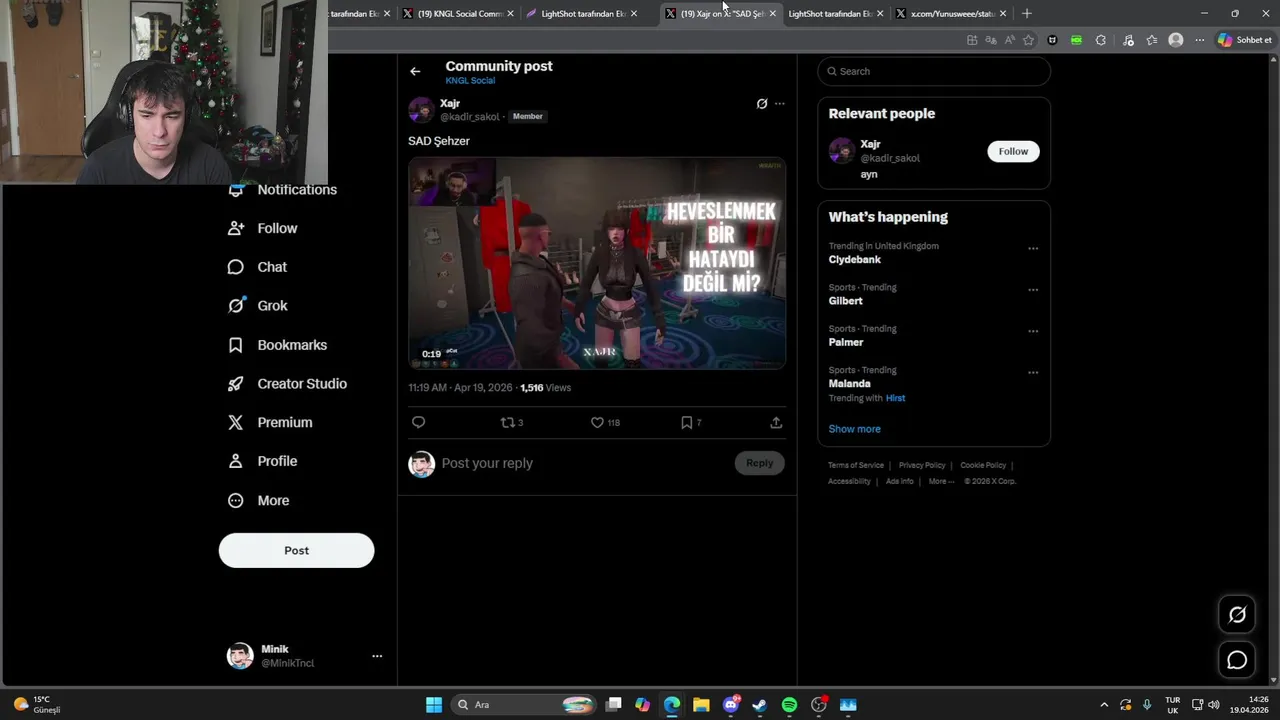Image resolution: width=1280 pixels, height=720 pixels.
Task: Click the Sohbet et Copilot button
Action: coord(1245,40)
